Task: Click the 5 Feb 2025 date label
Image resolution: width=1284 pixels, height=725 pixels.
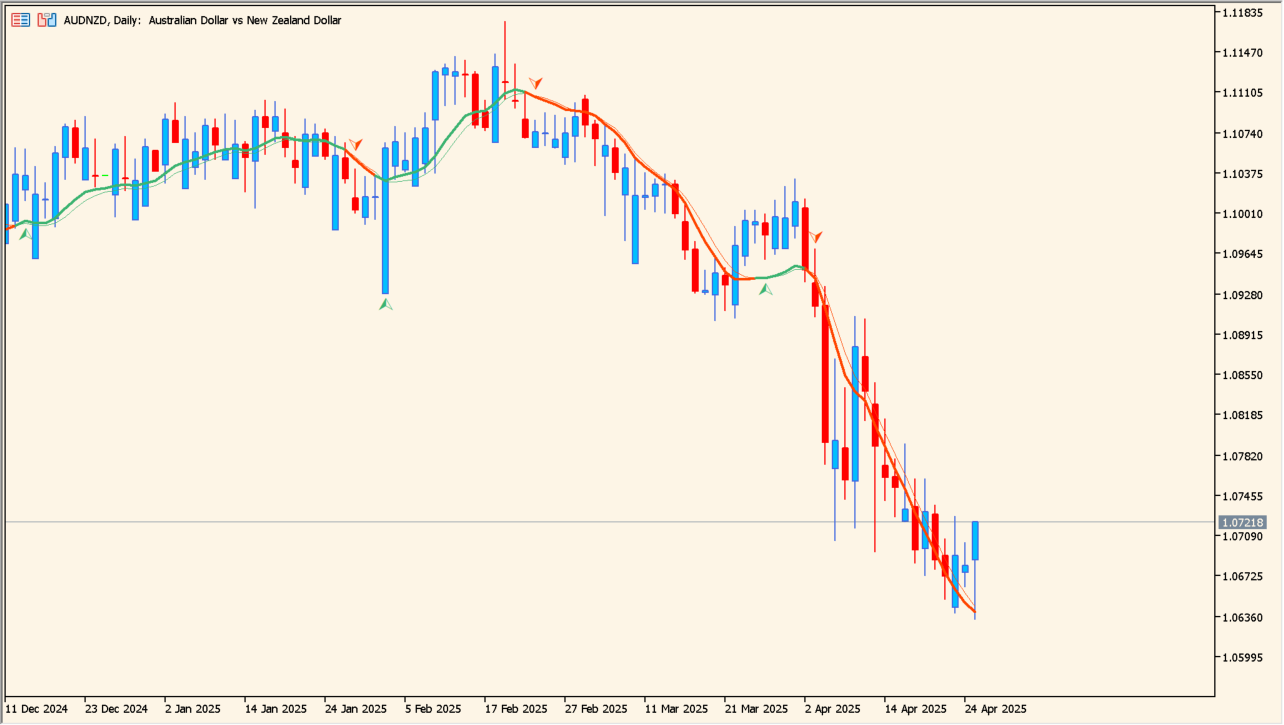Action: (434, 709)
